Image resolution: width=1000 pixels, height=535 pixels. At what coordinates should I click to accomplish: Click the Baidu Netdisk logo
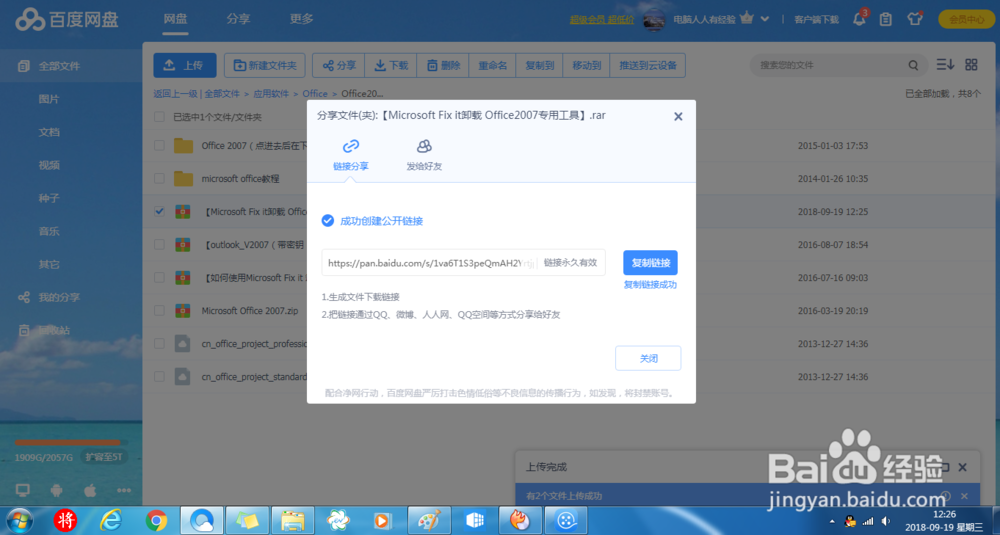point(67,19)
